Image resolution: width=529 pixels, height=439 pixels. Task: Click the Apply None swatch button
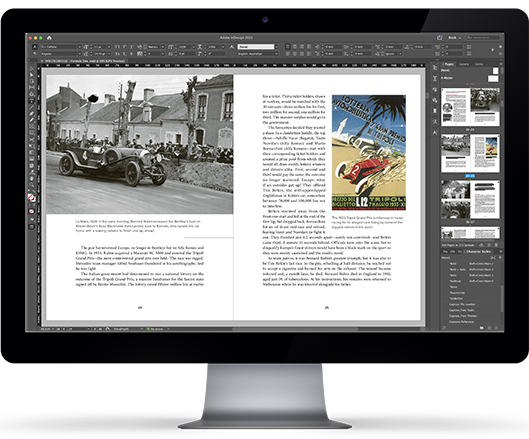(x=32, y=211)
